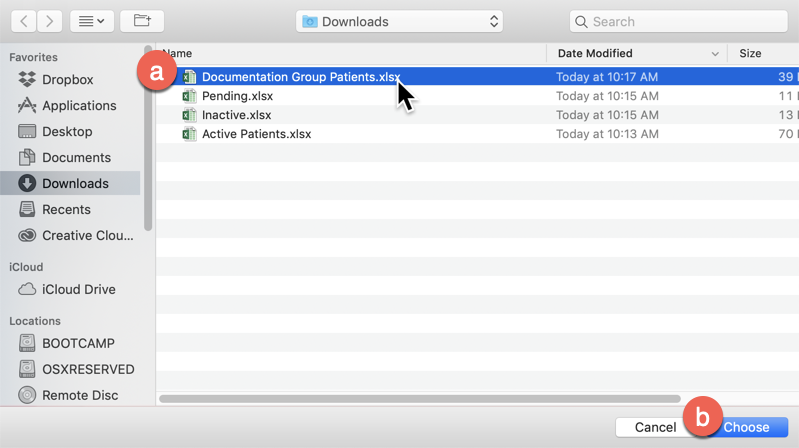
Task: Click the Desktop sidebar icon
Action: tap(27, 131)
